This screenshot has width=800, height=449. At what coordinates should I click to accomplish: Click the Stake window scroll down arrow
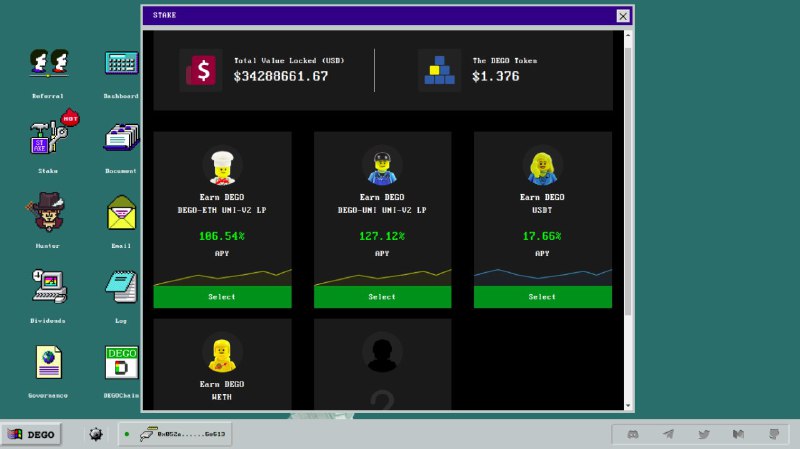[628, 405]
